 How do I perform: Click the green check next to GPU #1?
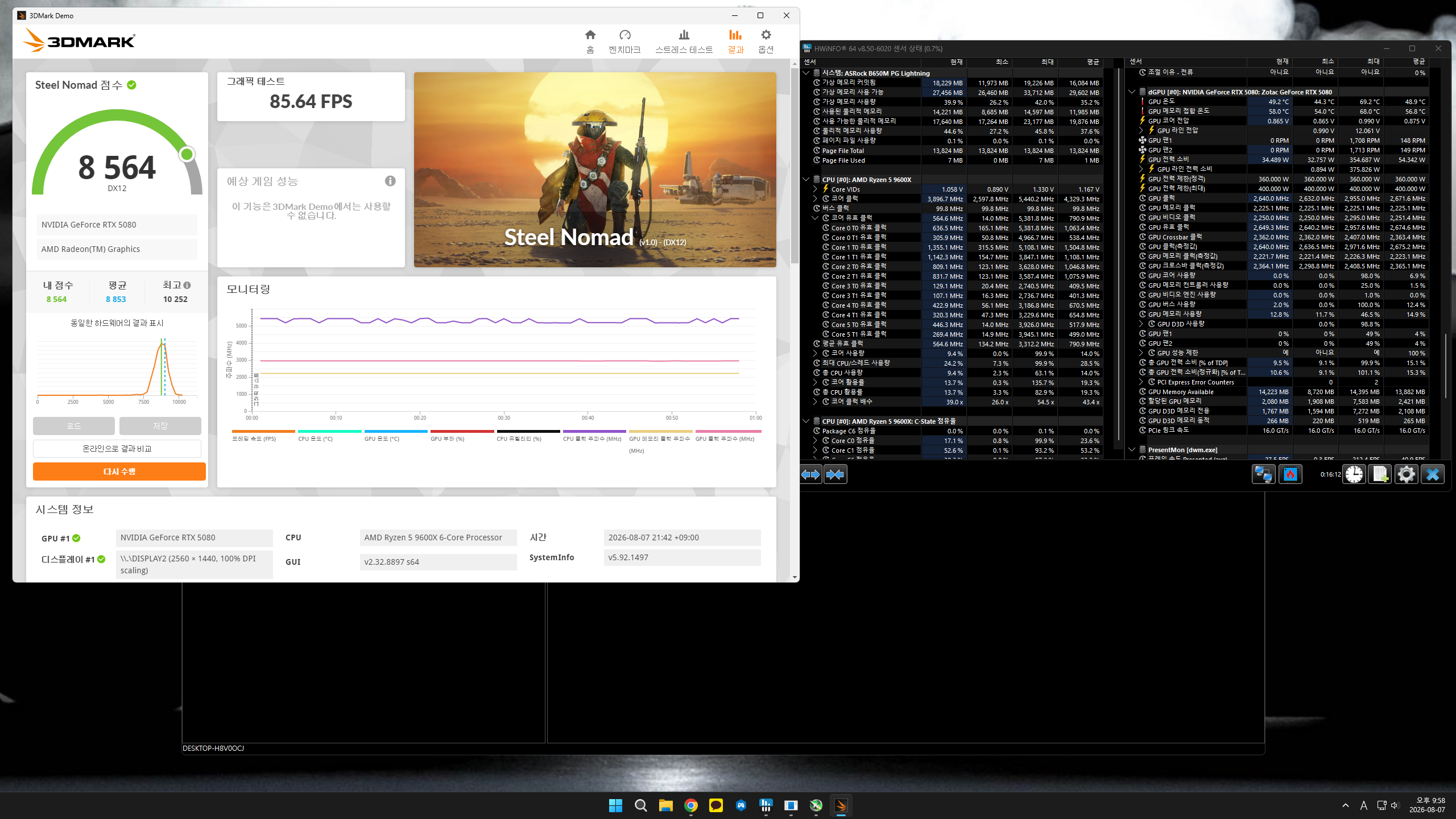click(76, 538)
